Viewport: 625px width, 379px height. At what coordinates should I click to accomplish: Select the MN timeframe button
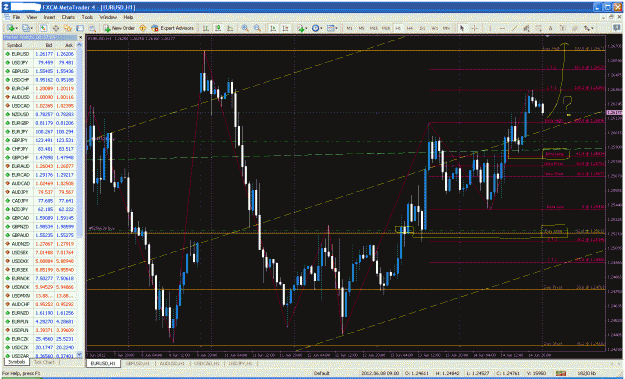tap(446, 28)
